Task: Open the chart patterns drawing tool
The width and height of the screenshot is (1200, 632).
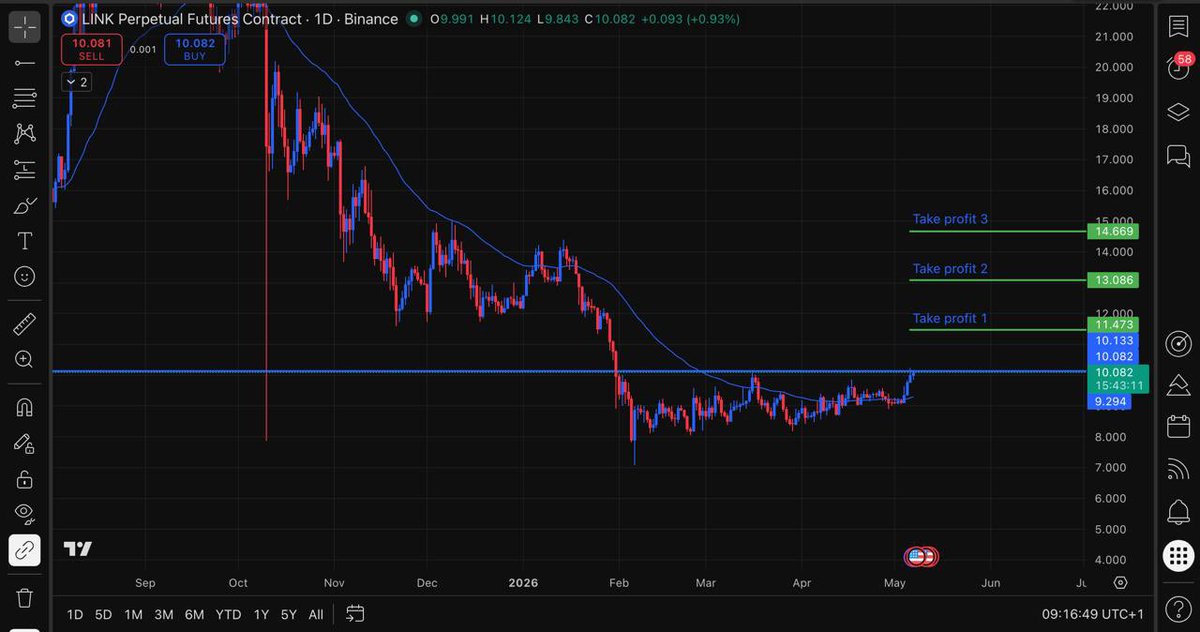Action: tap(25, 133)
